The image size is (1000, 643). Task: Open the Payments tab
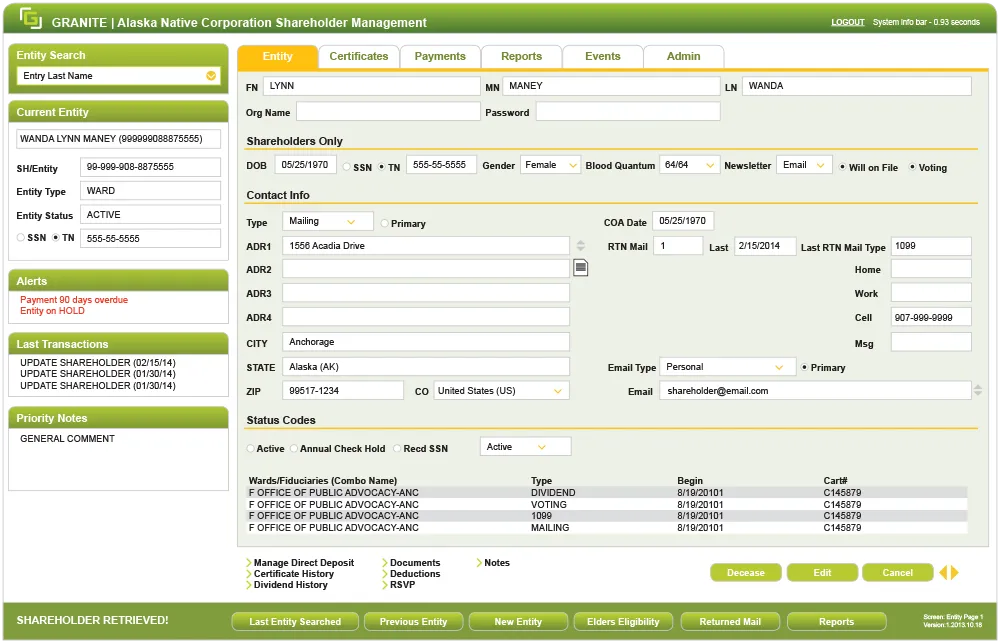pyautogui.click(x=440, y=57)
